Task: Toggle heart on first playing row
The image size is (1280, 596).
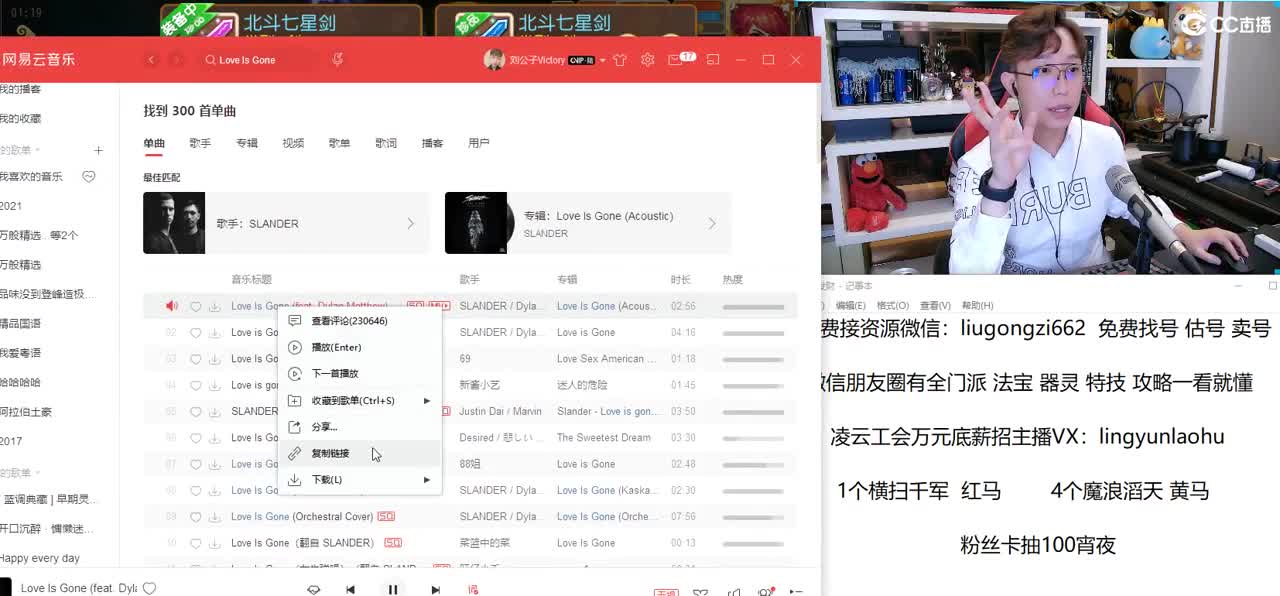Action: [x=196, y=307]
